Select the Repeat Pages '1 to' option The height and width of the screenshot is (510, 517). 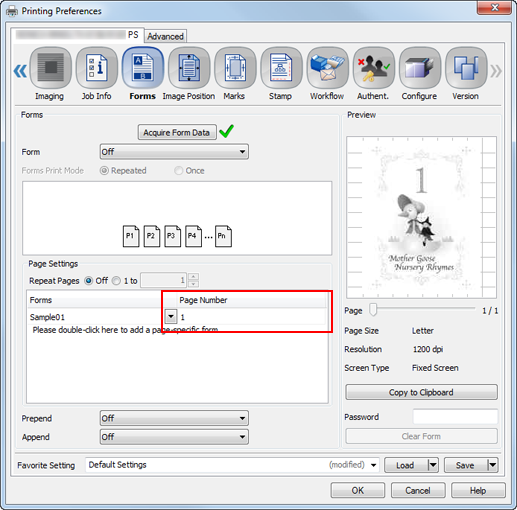pyautogui.click(x=116, y=281)
